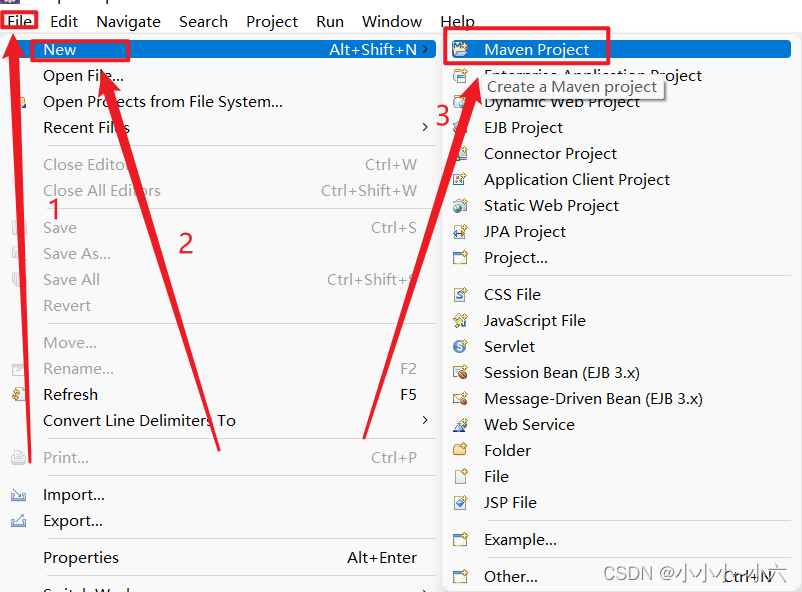Click the Export icon
This screenshot has height=592, width=802.
tap(19, 521)
